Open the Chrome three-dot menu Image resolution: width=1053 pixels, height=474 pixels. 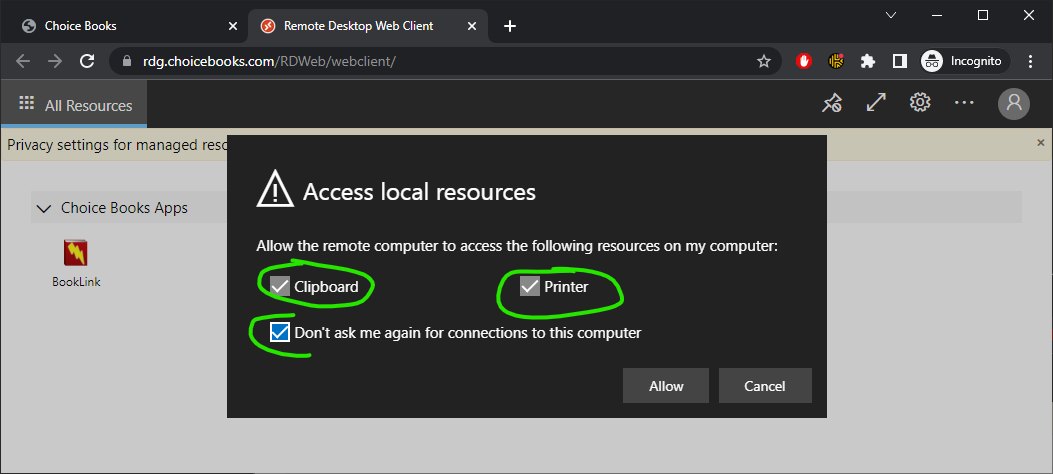click(x=1031, y=61)
